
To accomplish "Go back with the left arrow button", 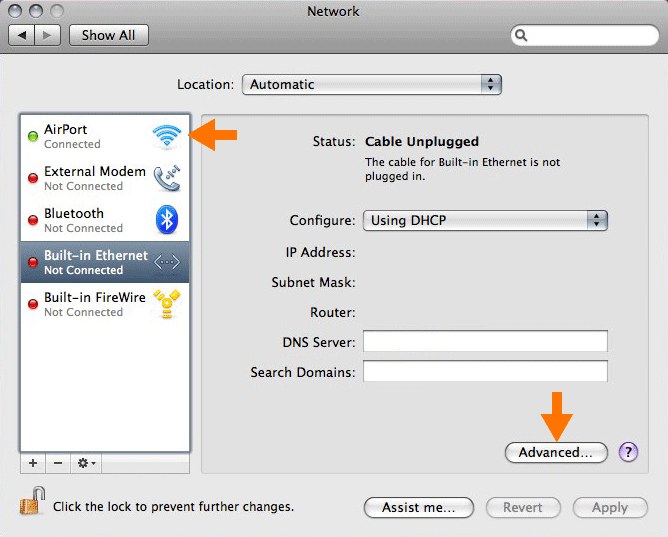I will (x=22, y=35).
